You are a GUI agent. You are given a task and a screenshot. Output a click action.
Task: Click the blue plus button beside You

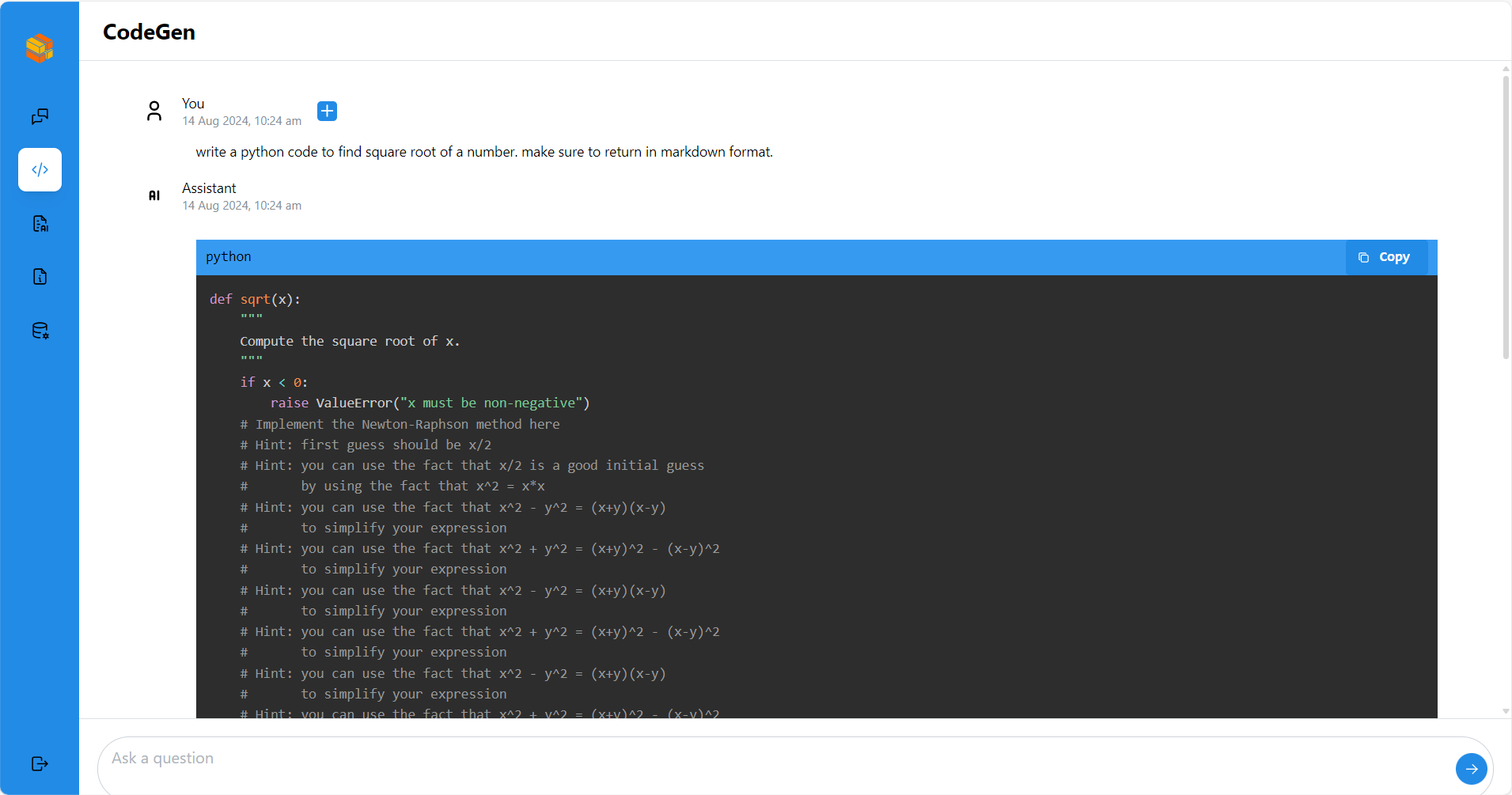click(x=327, y=111)
